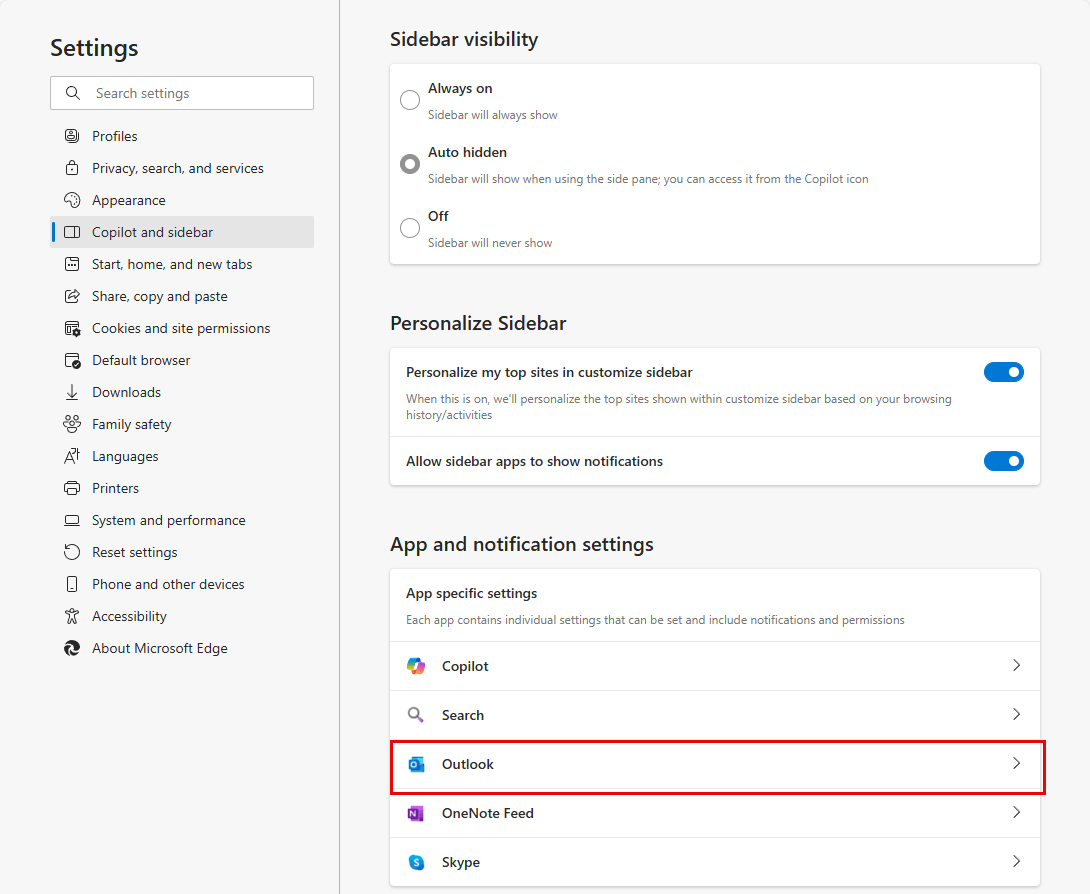
Task: Expand the Search app settings
Action: 1016,714
